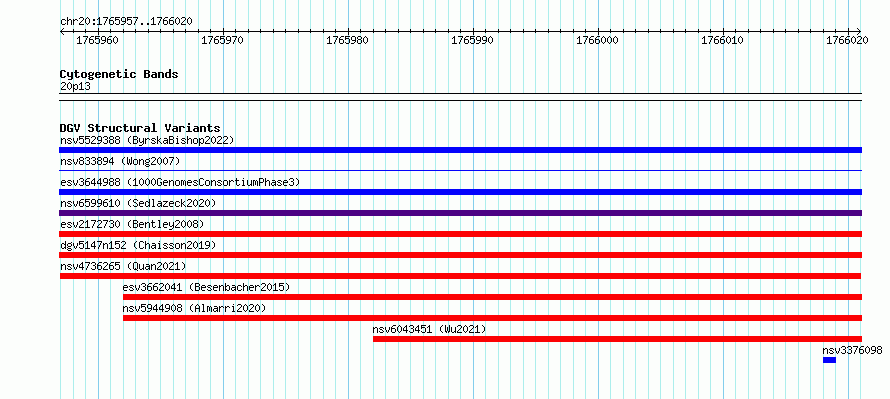Screen dimensions: 890x399
Task: Click the nsv5529388 (ByrskaBishop2022) label
Action: pyautogui.click(x=147, y=140)
